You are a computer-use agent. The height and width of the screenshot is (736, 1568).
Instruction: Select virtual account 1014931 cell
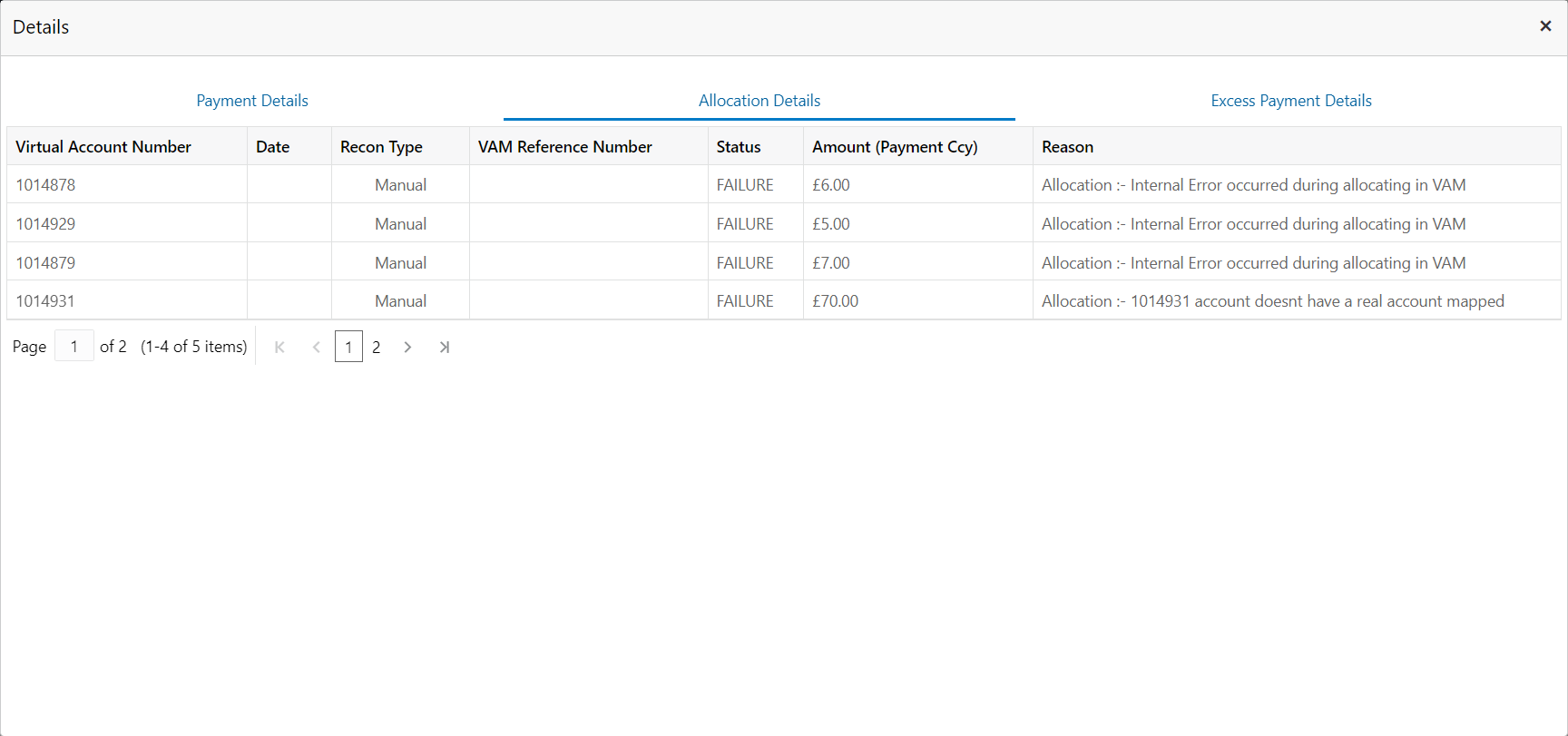point(127,300)
